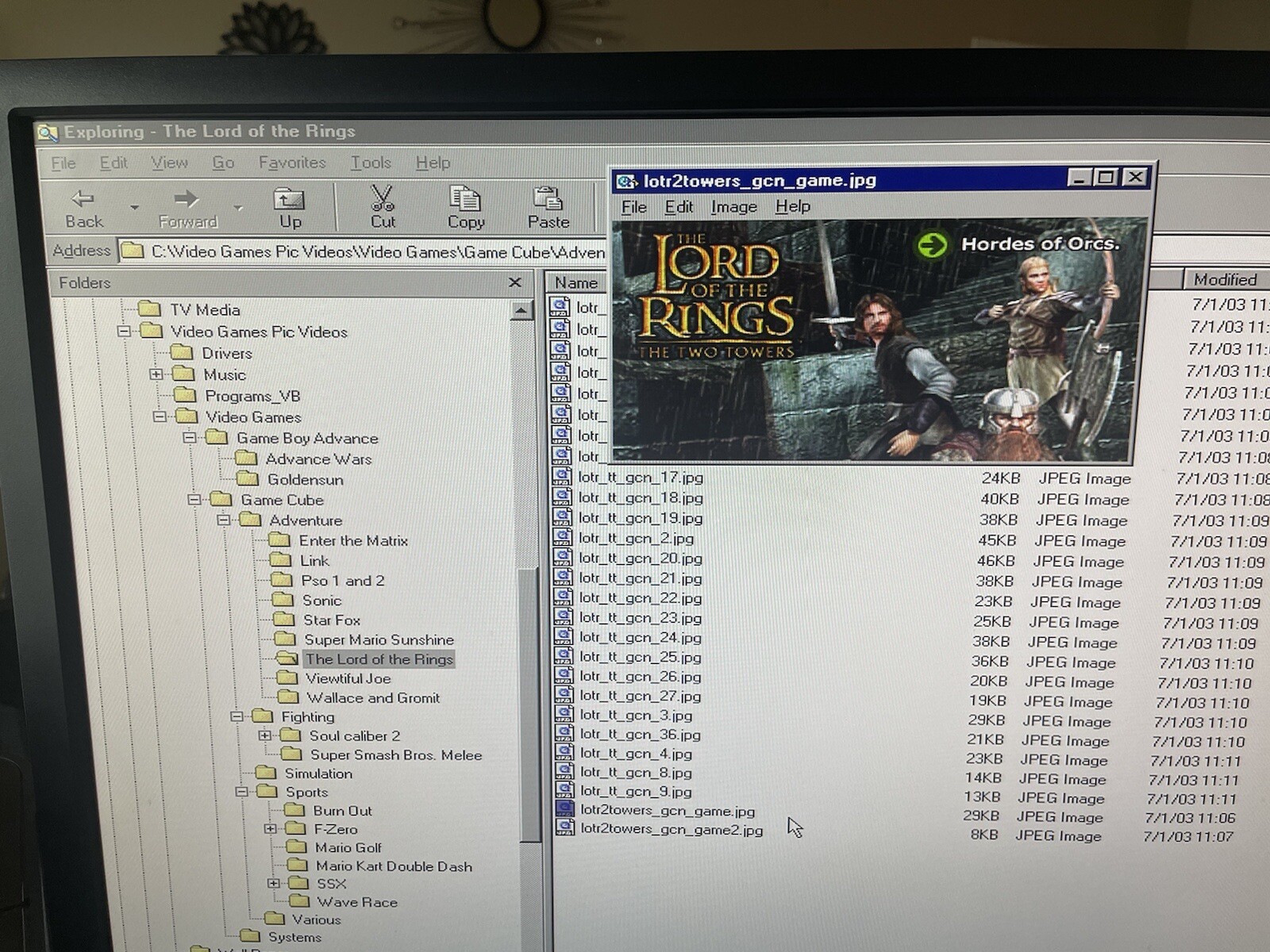Click folder tree scrollbar up arrow
Viewport: 1270px width, 952px height.
pos(521,310)
